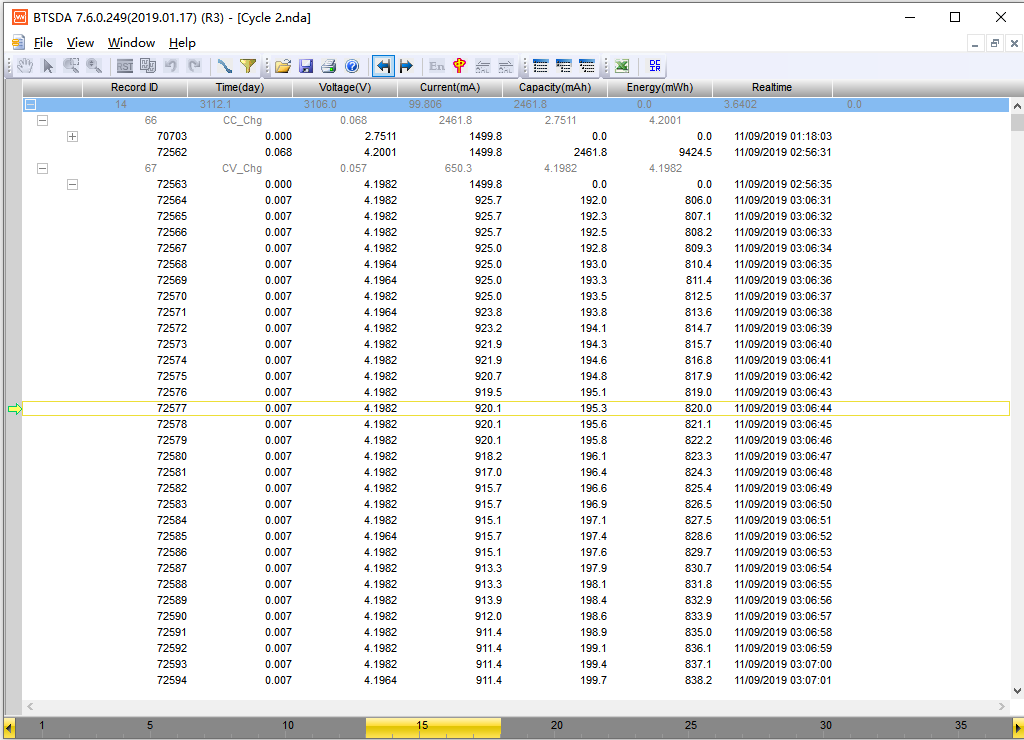This screenshot has height=740, width=1024.
Task: Collapse step 67 CV_Chg
Action: coord(42,169)
